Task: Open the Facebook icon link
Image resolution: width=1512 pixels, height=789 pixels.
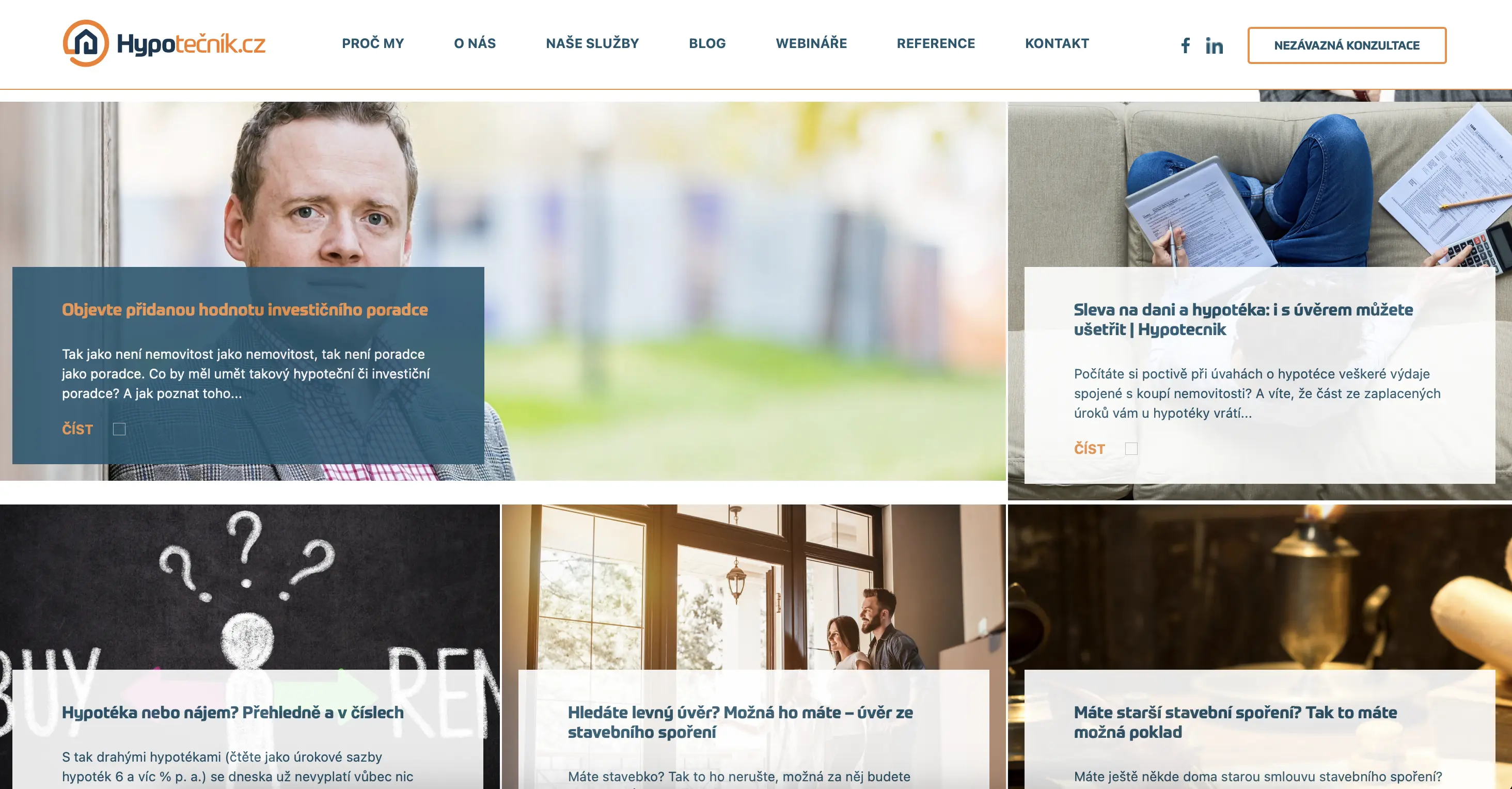Action: [x=1185, y=45]
